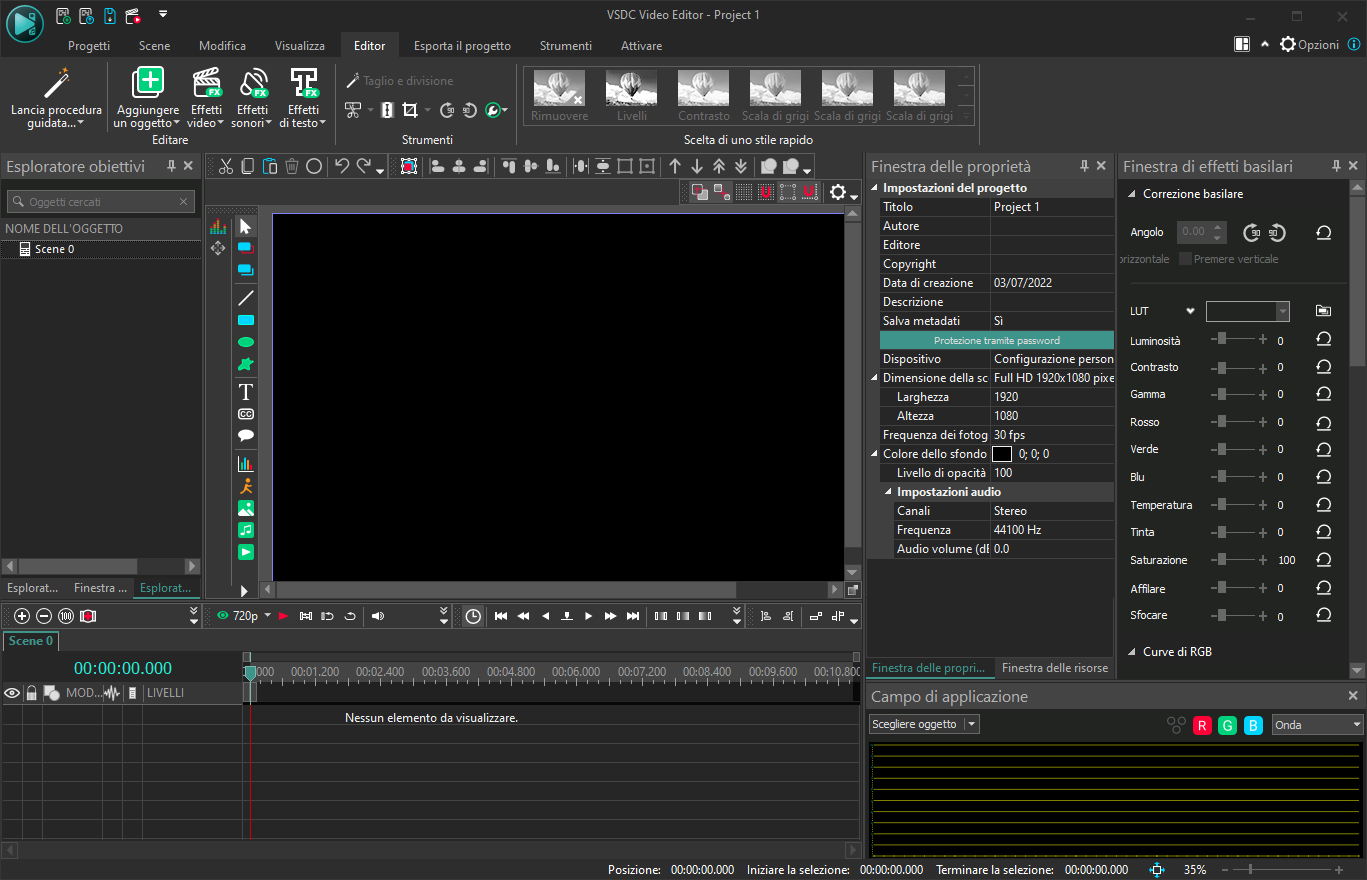1367x880 pixels.
Task: Select the Rectangle shape tool
Action: coord(245,320)
